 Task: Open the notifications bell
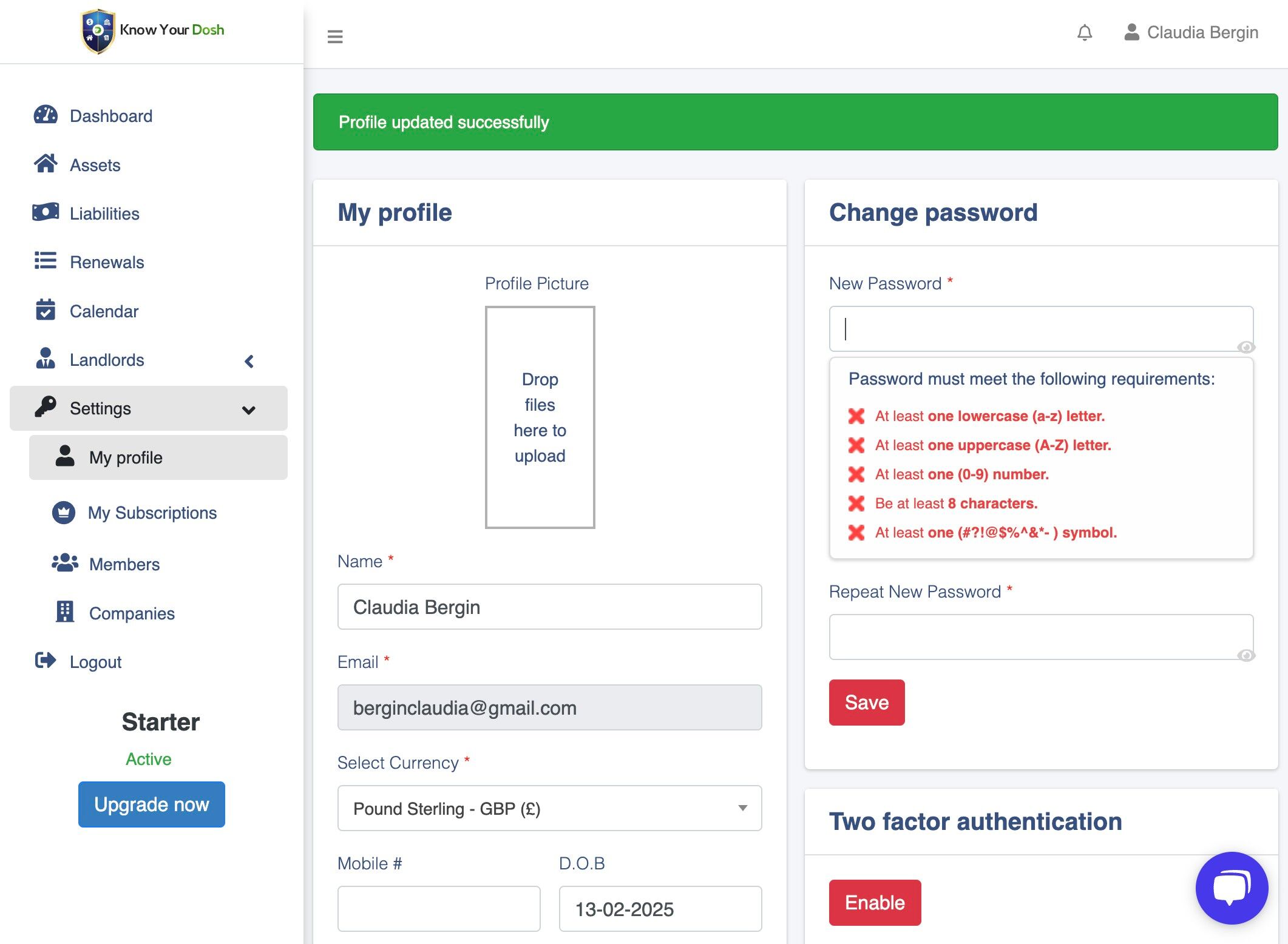[x=1085, y=32]
